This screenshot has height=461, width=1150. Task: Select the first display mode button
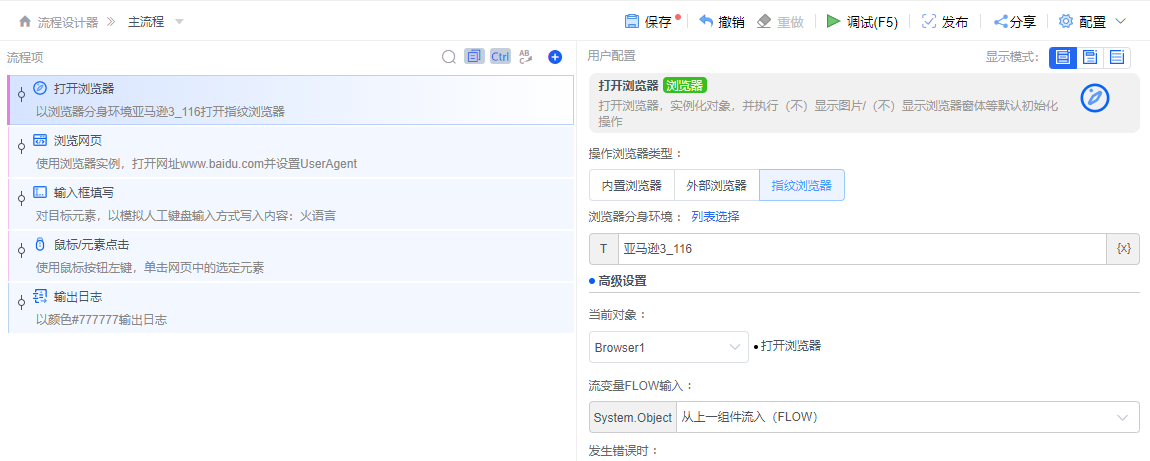tap(1062, 57)
